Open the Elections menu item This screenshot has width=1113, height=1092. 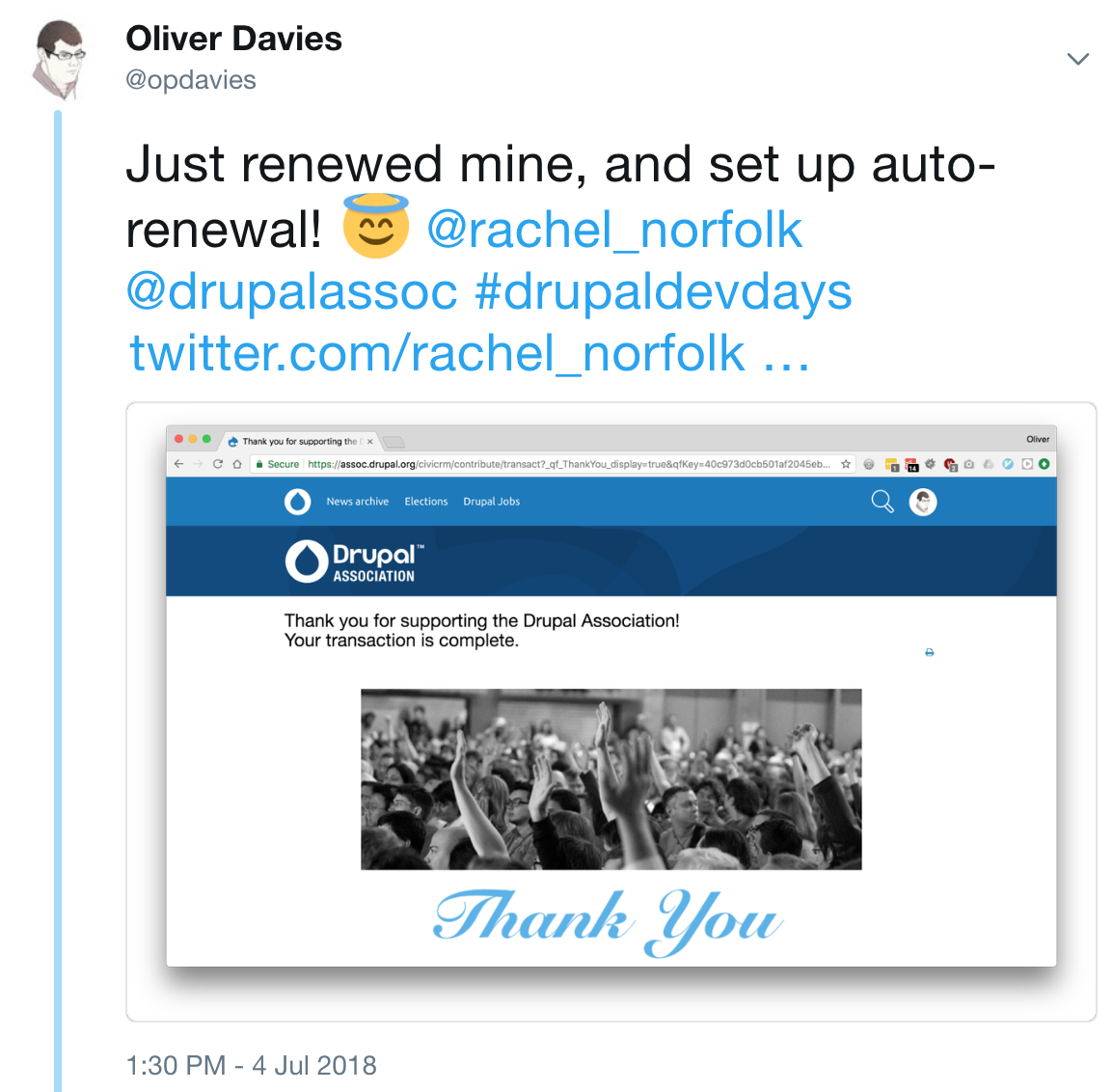click(426, 502)
